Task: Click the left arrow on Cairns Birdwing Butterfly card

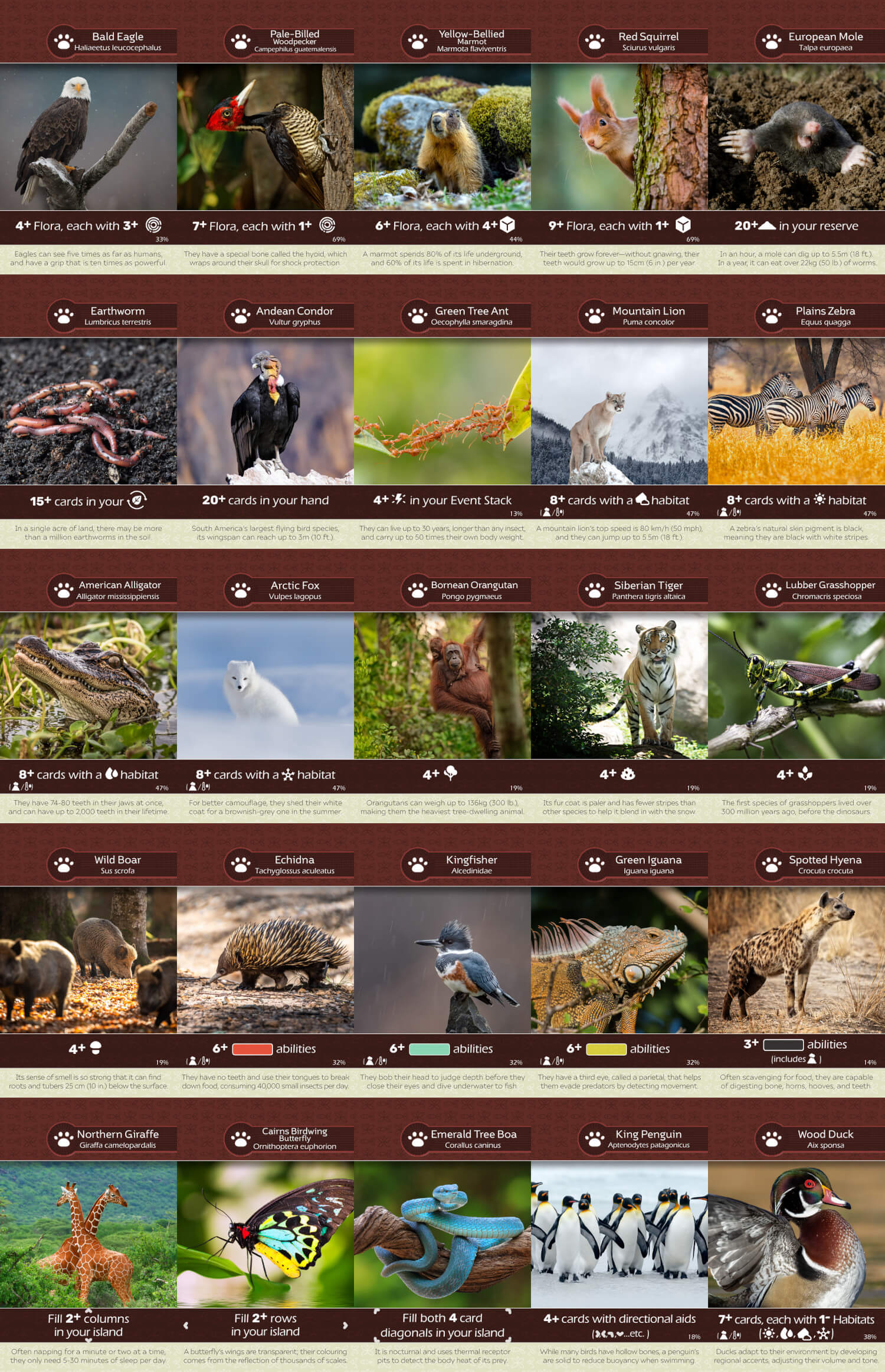Action: pos(186,1325)
